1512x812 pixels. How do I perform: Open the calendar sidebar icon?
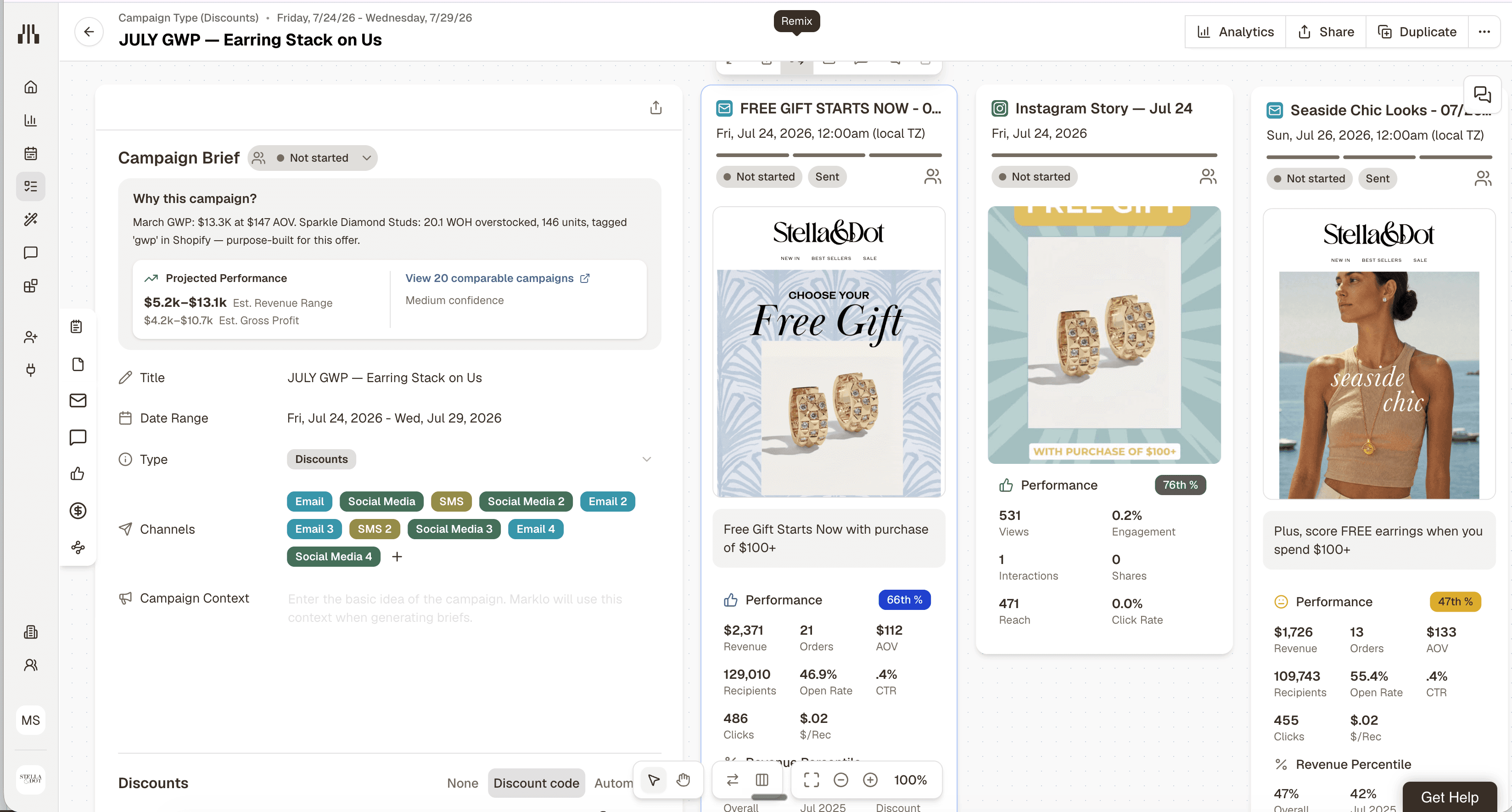point(30,153)
